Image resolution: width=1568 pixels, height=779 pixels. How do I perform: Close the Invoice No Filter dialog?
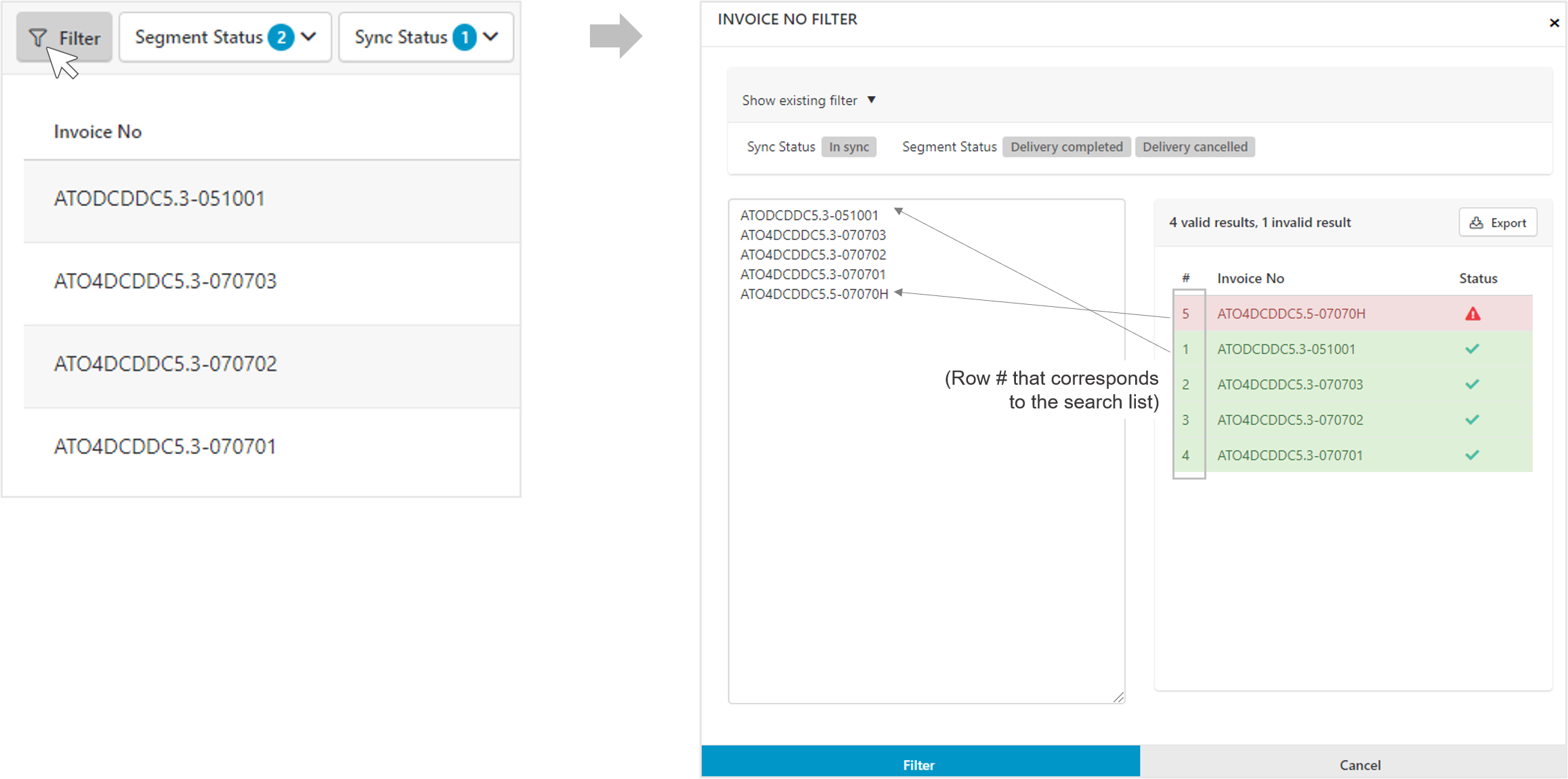tap(1554, 23)
